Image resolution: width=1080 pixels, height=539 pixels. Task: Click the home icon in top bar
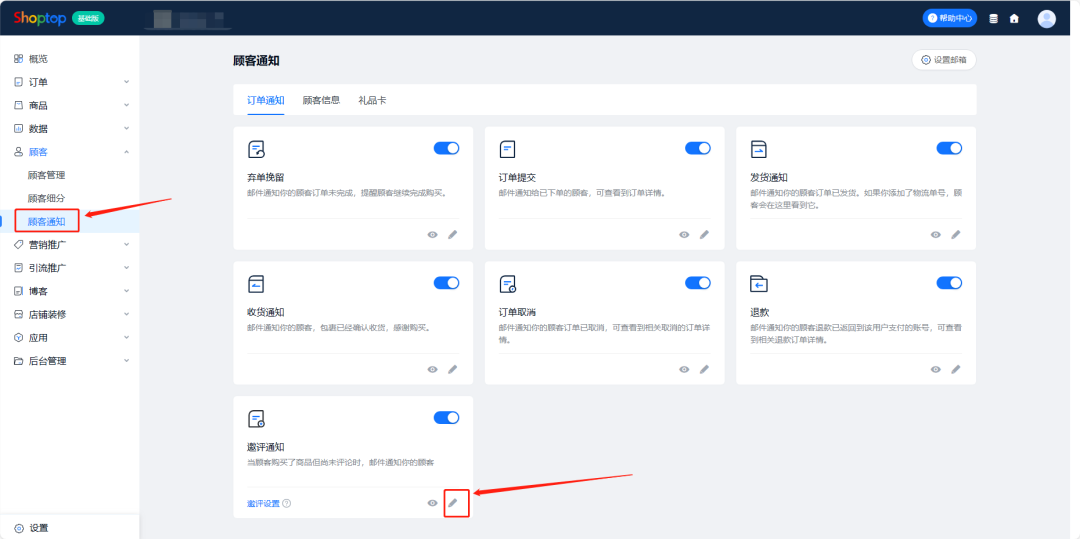pyautogui.click(x=1014, y=18)
